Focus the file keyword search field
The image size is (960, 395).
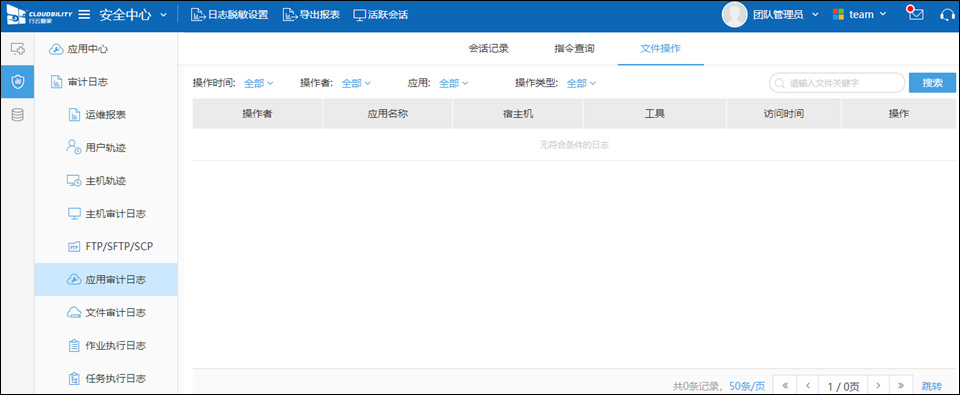(x=837, y=83)
